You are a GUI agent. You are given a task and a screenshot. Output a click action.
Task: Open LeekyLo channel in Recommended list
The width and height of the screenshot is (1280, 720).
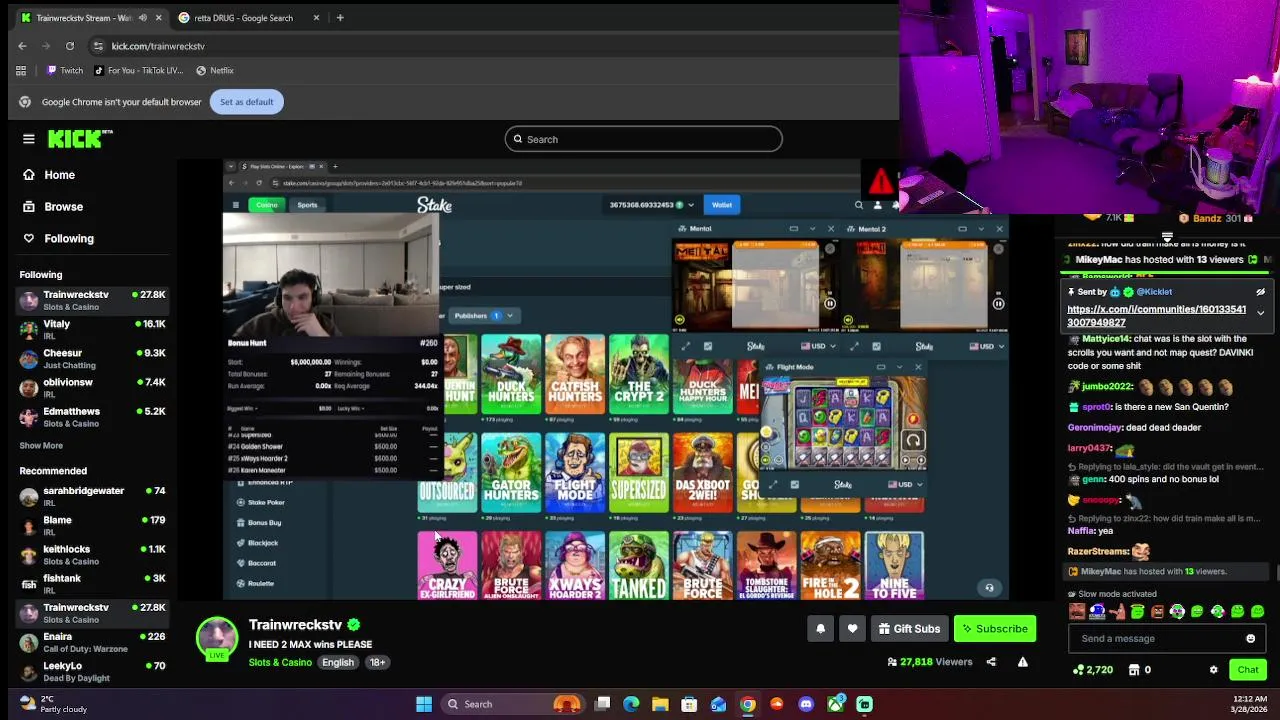[92, 671]
